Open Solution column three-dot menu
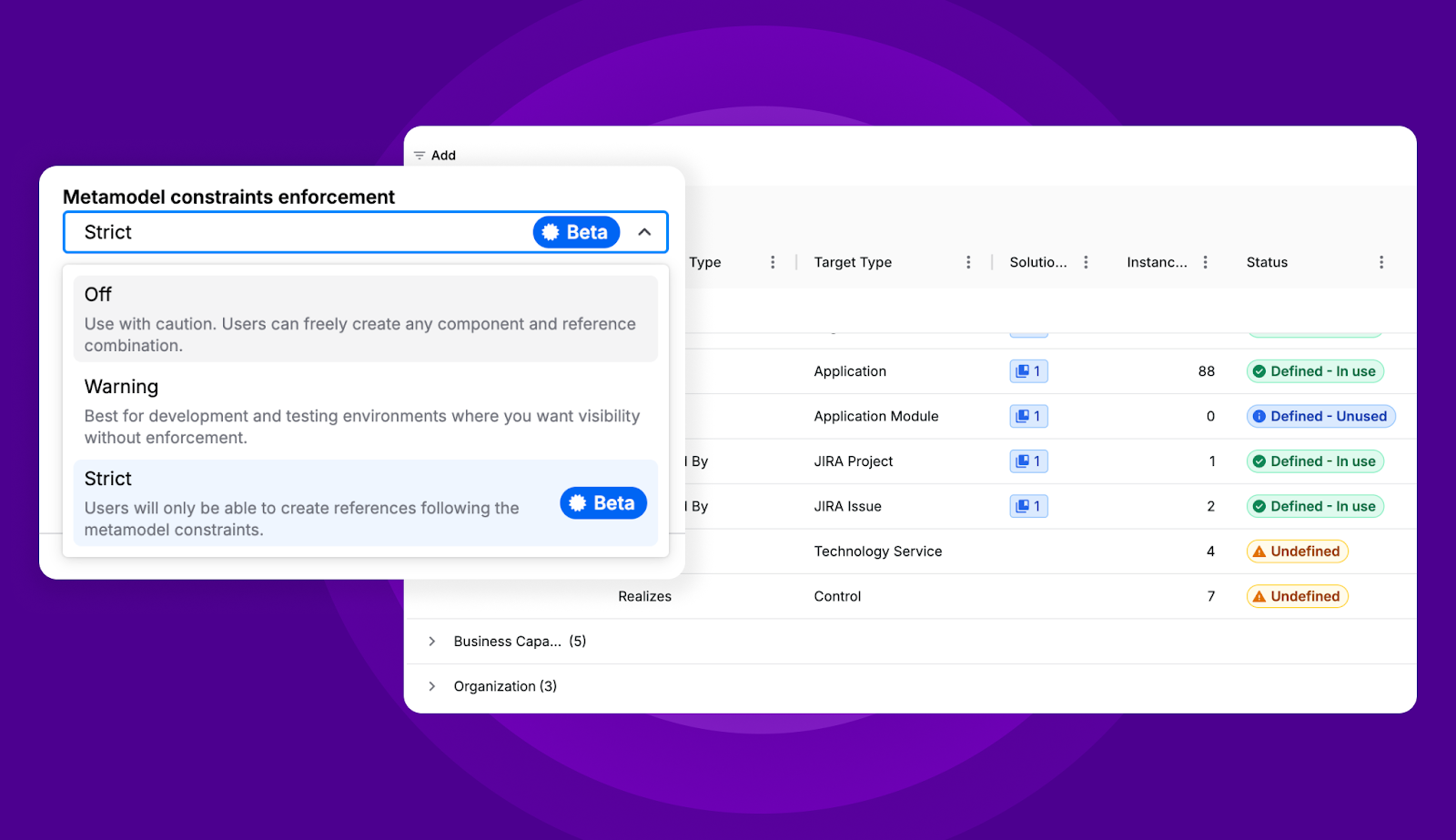Image resolution: width=1456 pixels, height=840 pixels. pos(1086,262)
